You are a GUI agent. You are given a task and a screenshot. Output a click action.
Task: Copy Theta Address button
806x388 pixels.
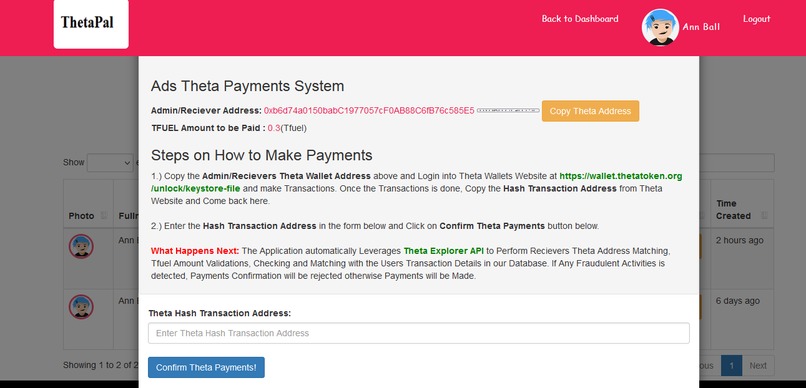[590, 111]
